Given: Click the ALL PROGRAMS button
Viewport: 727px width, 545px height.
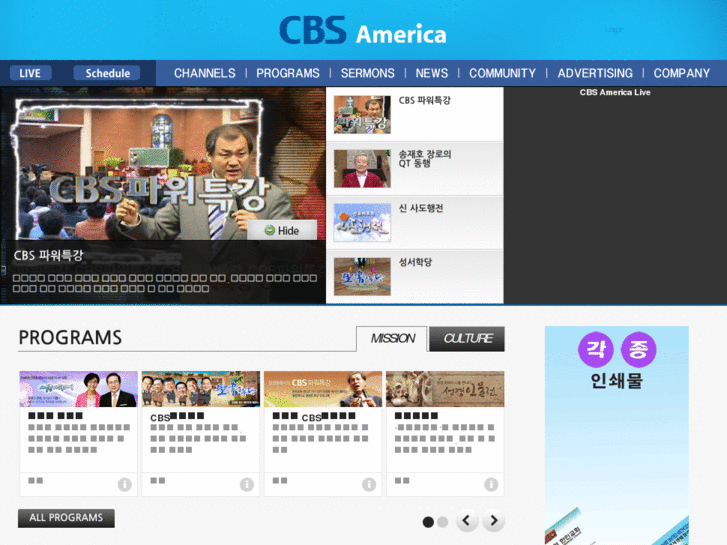Looking at the screenshot, I should click(x=66, y=518).
